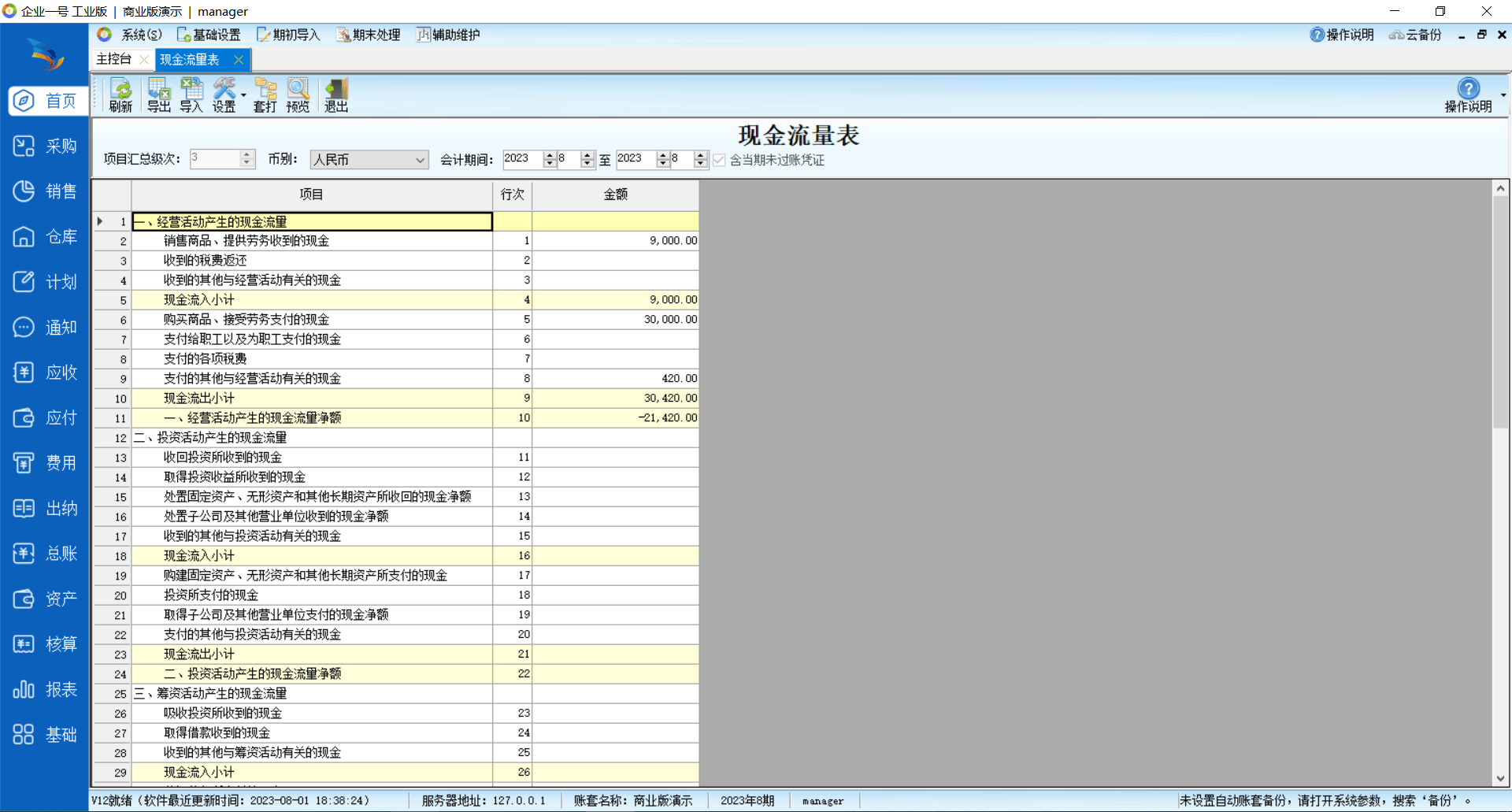Open the 基础 basics module
The height and width of the screenshot is (812, 1512).
[46, 735]
